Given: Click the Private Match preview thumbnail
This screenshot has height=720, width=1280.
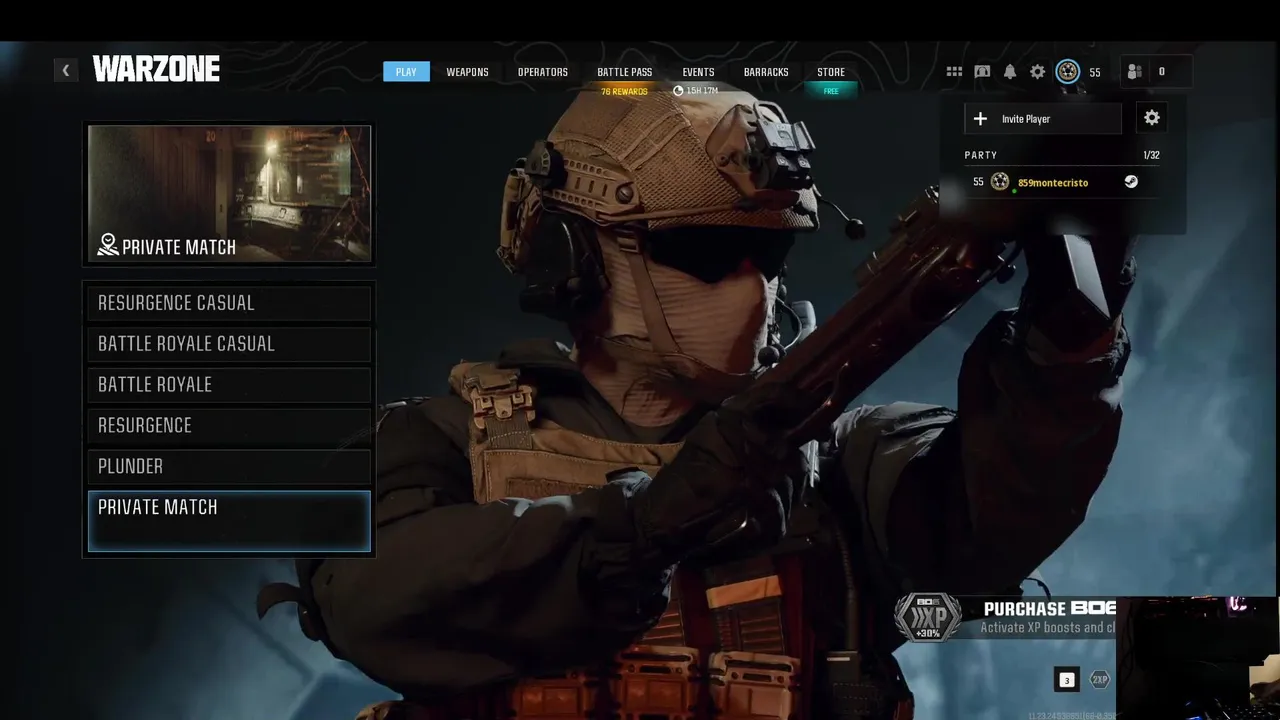Looking at the screenshot, I should pos(229,193).
